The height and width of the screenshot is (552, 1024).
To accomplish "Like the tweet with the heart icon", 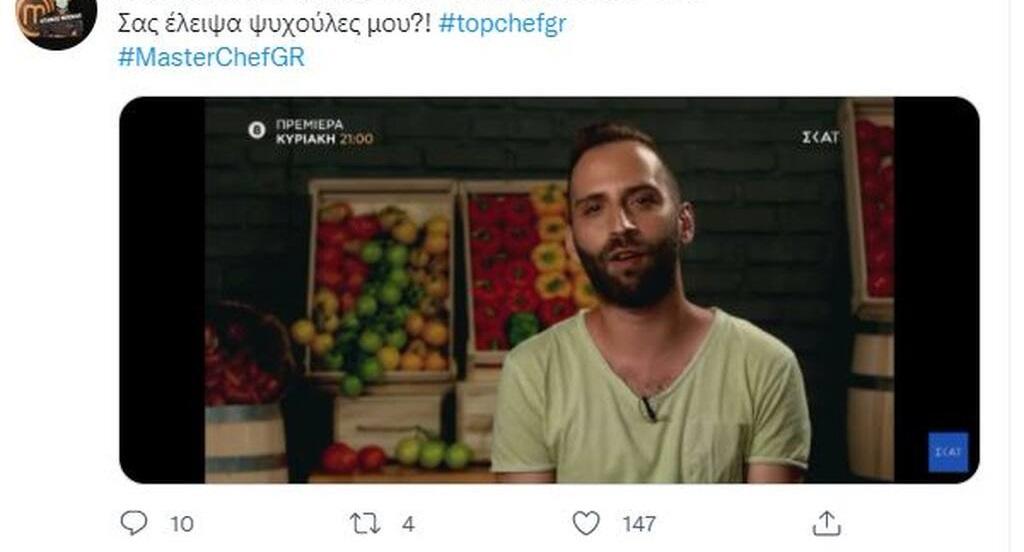I will coord(586,523).
